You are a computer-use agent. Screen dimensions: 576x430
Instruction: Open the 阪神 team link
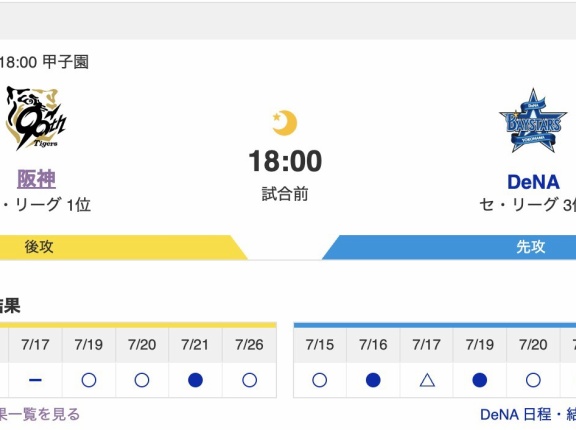click(36, 179)
